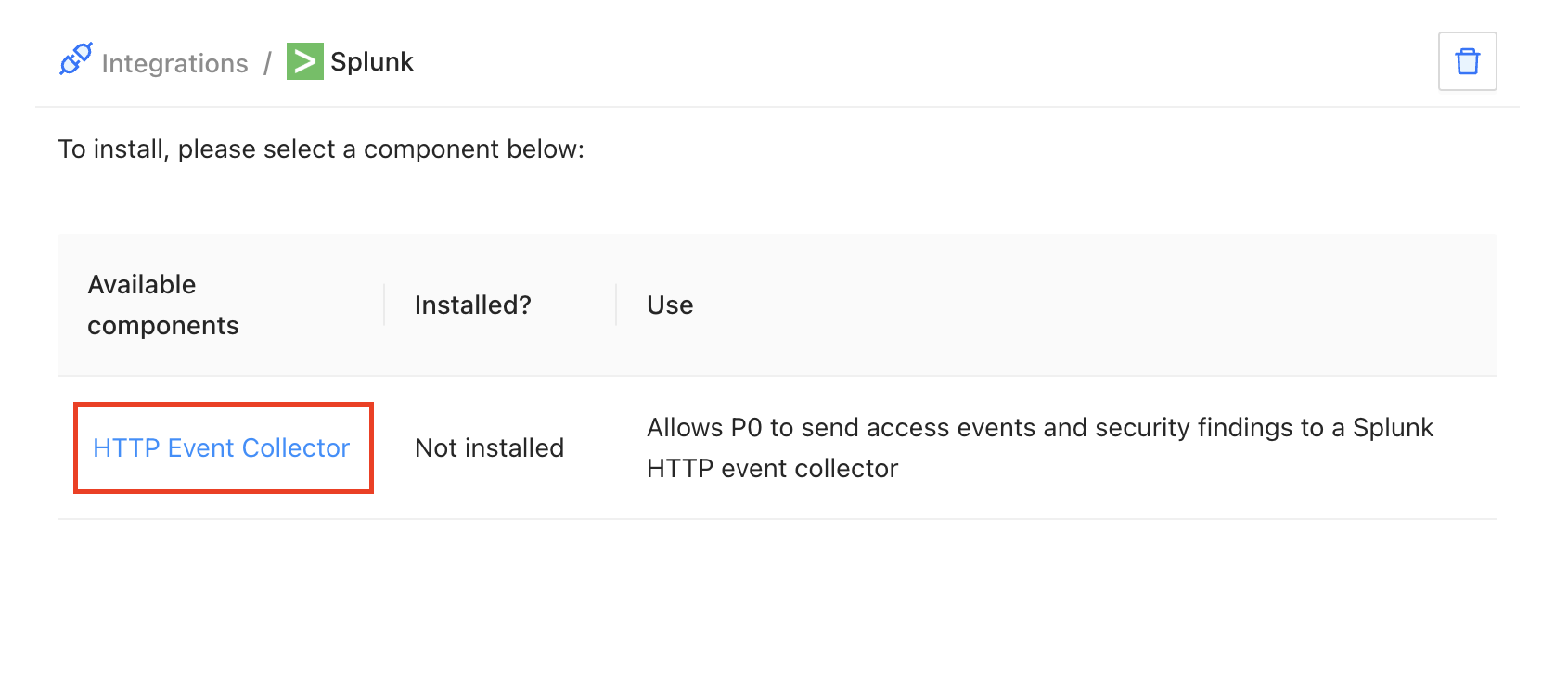Click the "To install, please select" instruction text
1568x687 pixels.
(x=321, y=149)
